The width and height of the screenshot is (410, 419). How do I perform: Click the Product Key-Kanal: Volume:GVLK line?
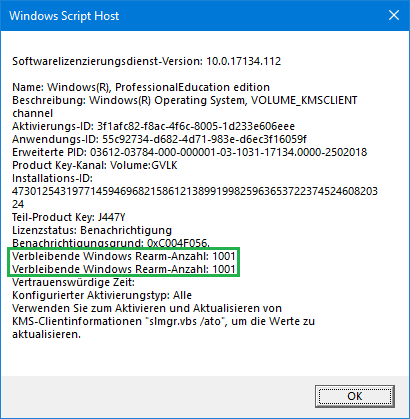pyautogui.click(x=95, y=165)
